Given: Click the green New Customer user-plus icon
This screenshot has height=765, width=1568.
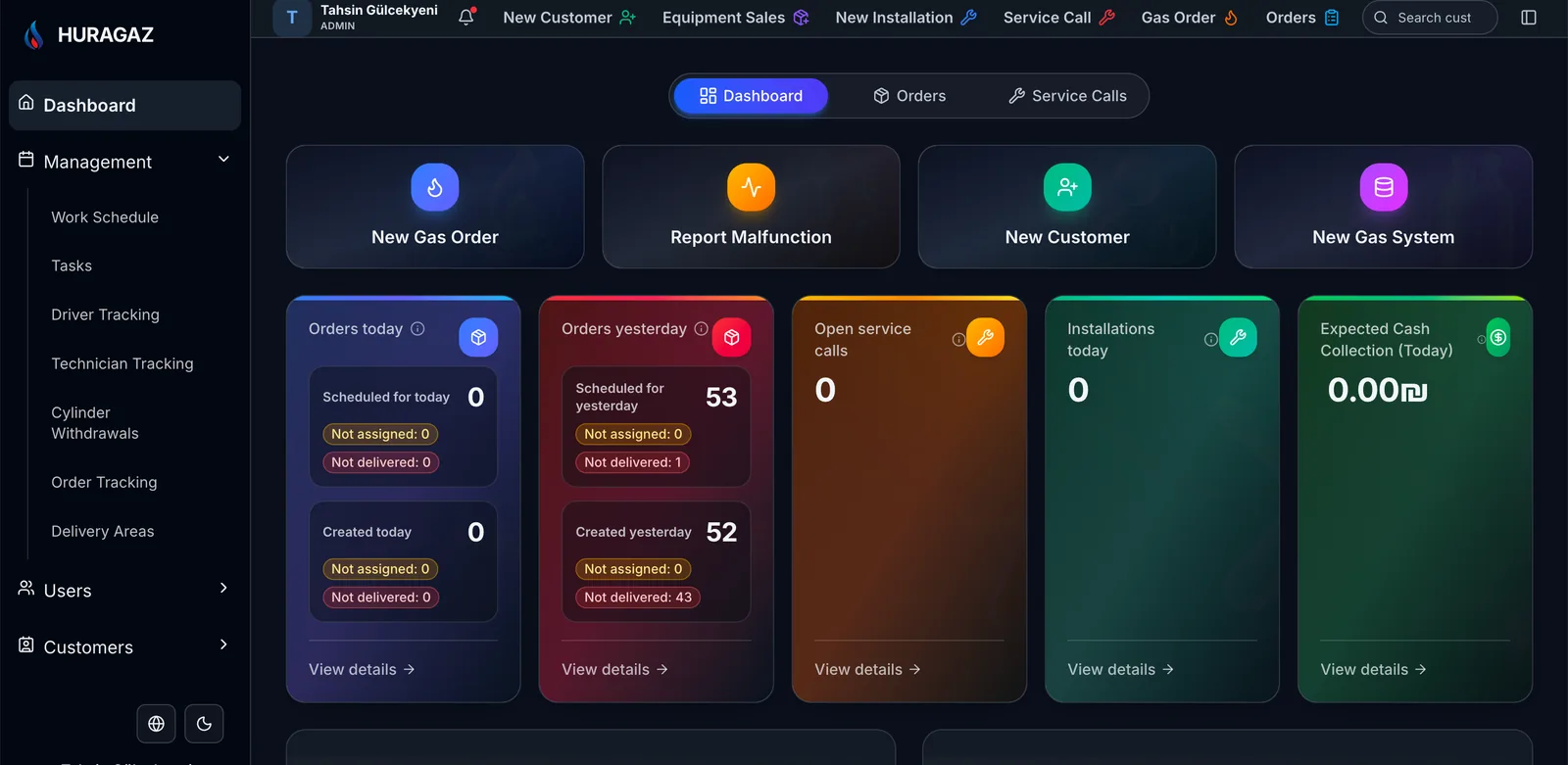Looking at the screenshot, I should pos(1067,187).
